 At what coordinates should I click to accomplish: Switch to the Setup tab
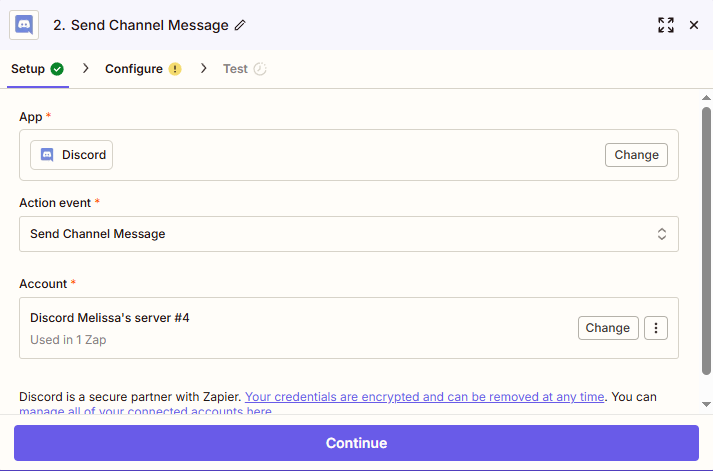tap(38, 69)
